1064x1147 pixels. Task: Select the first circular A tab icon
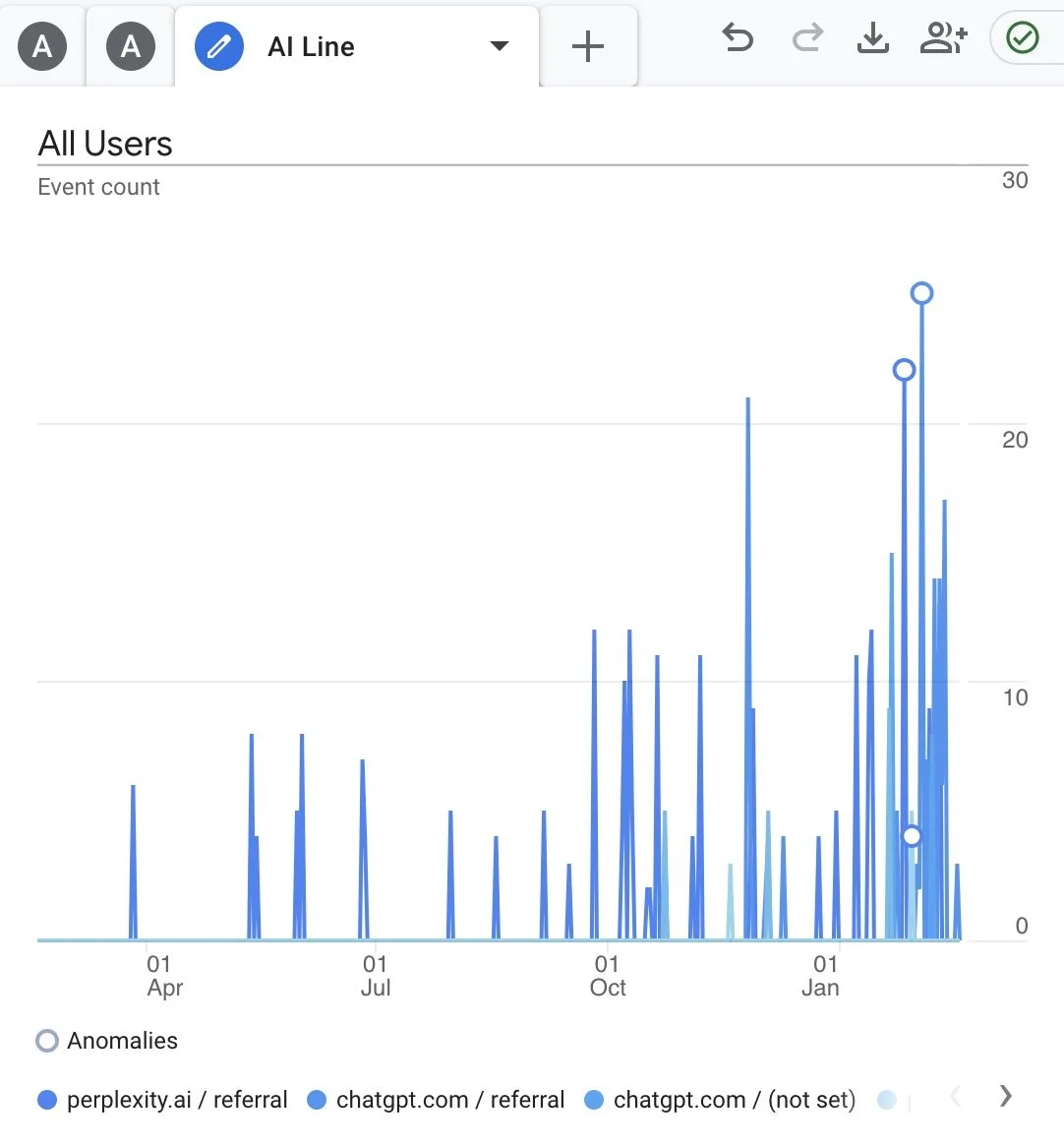[x=42, y=45]
